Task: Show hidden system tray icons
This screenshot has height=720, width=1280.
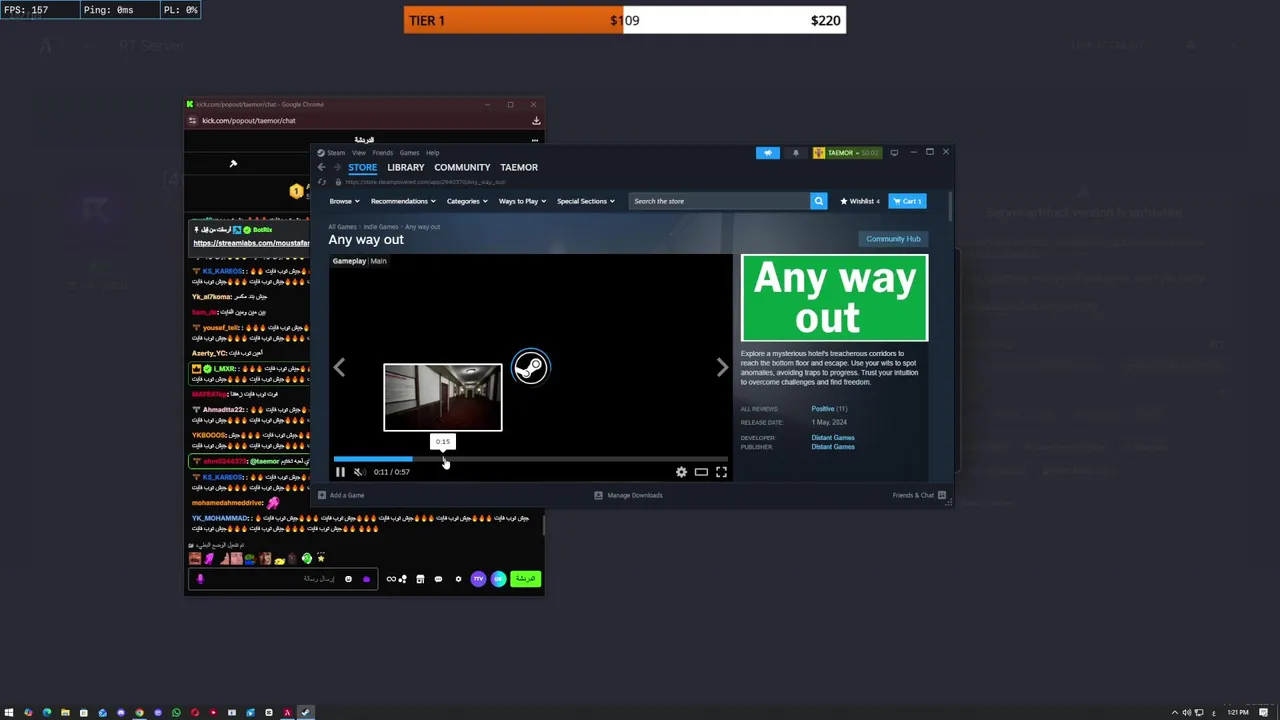Action: [x=1175, y=712]
